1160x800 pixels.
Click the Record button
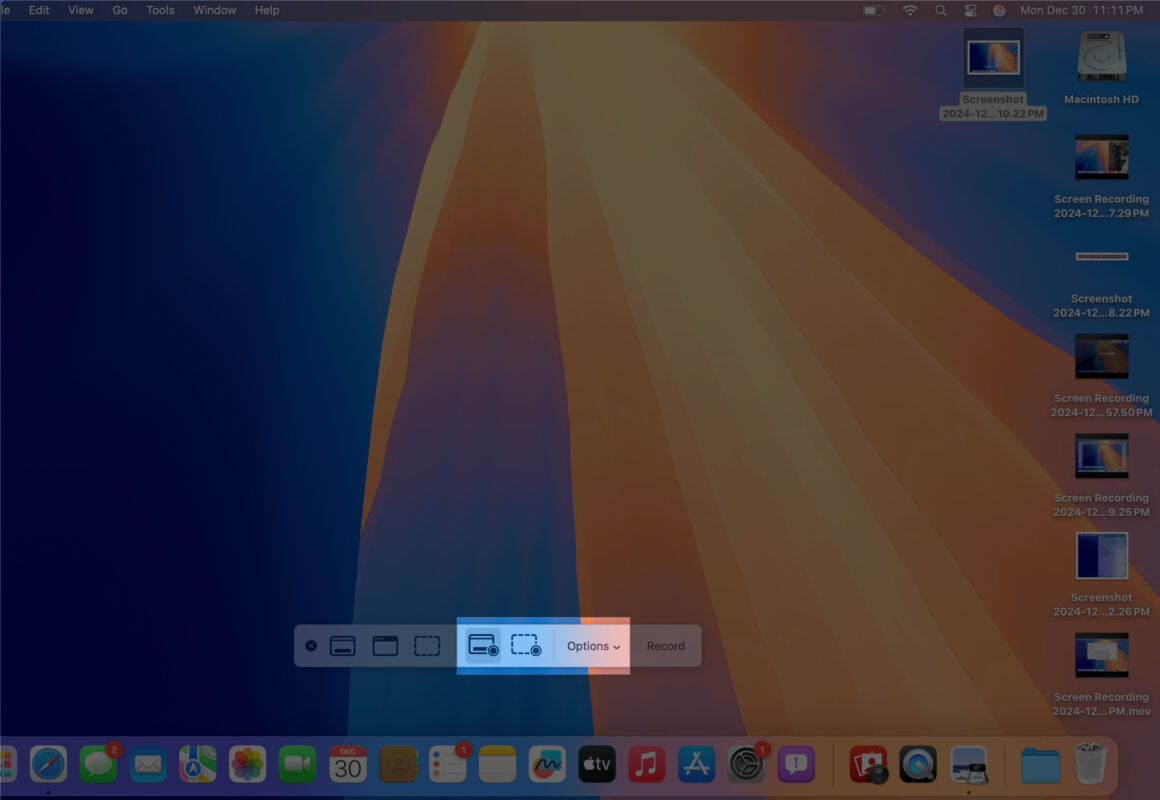click(x=665, y=646)
